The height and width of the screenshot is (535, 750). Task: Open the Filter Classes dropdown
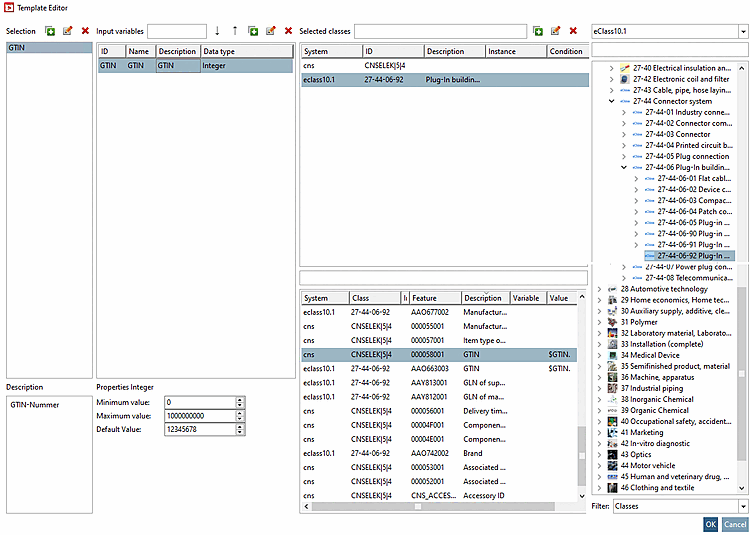(x=743, y=507)
